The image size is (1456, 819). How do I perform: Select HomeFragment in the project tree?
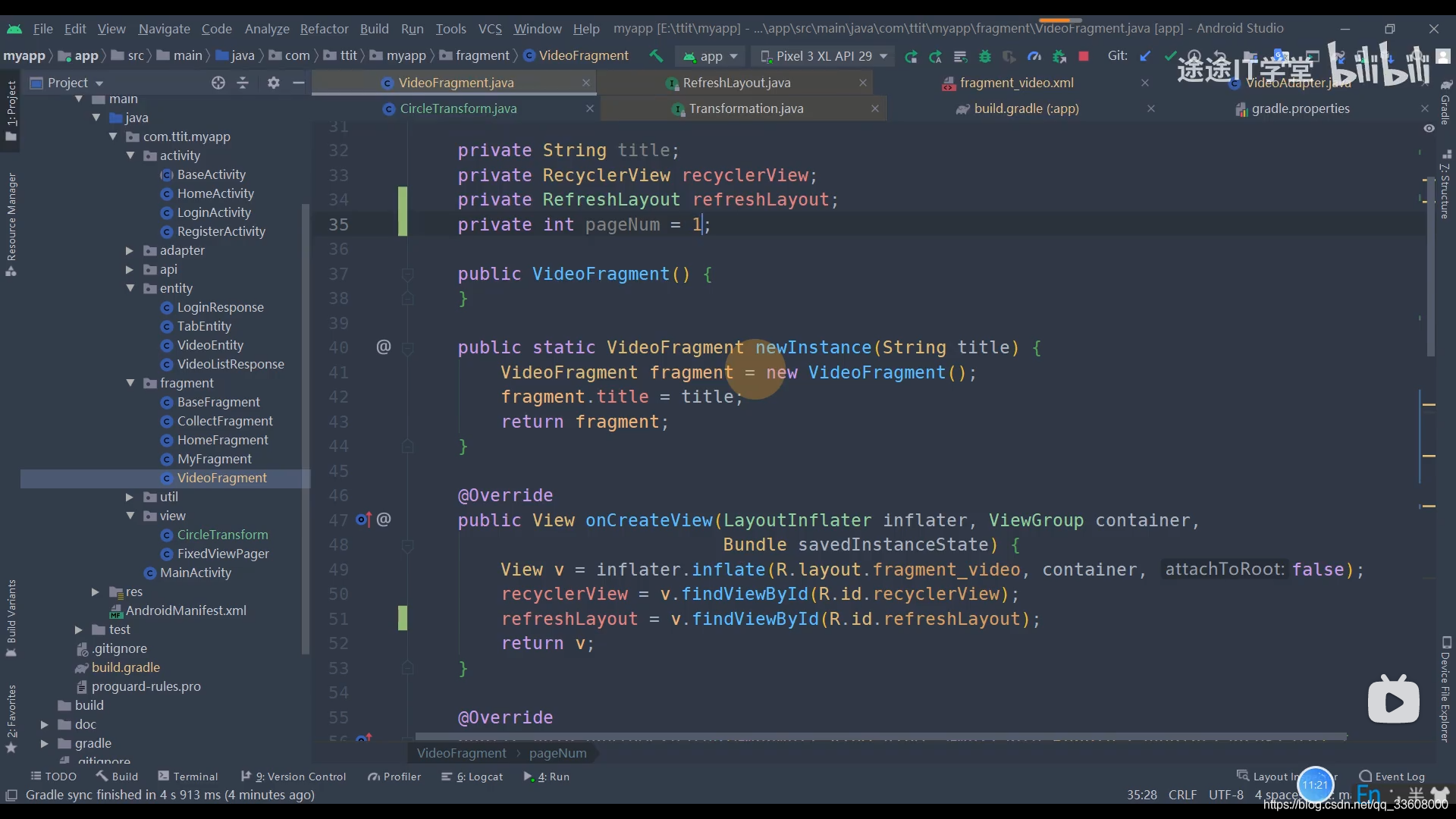222,440
